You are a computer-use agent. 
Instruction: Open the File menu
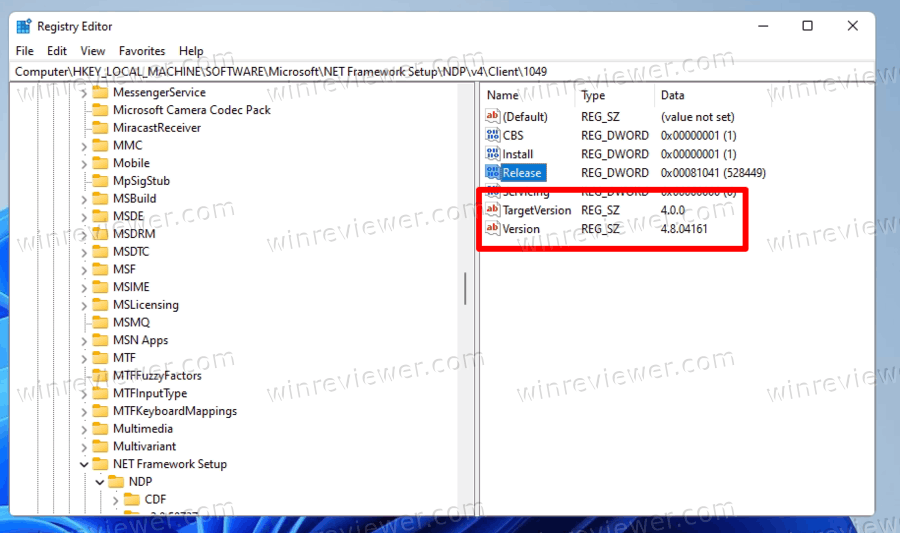tap(24, 51)
